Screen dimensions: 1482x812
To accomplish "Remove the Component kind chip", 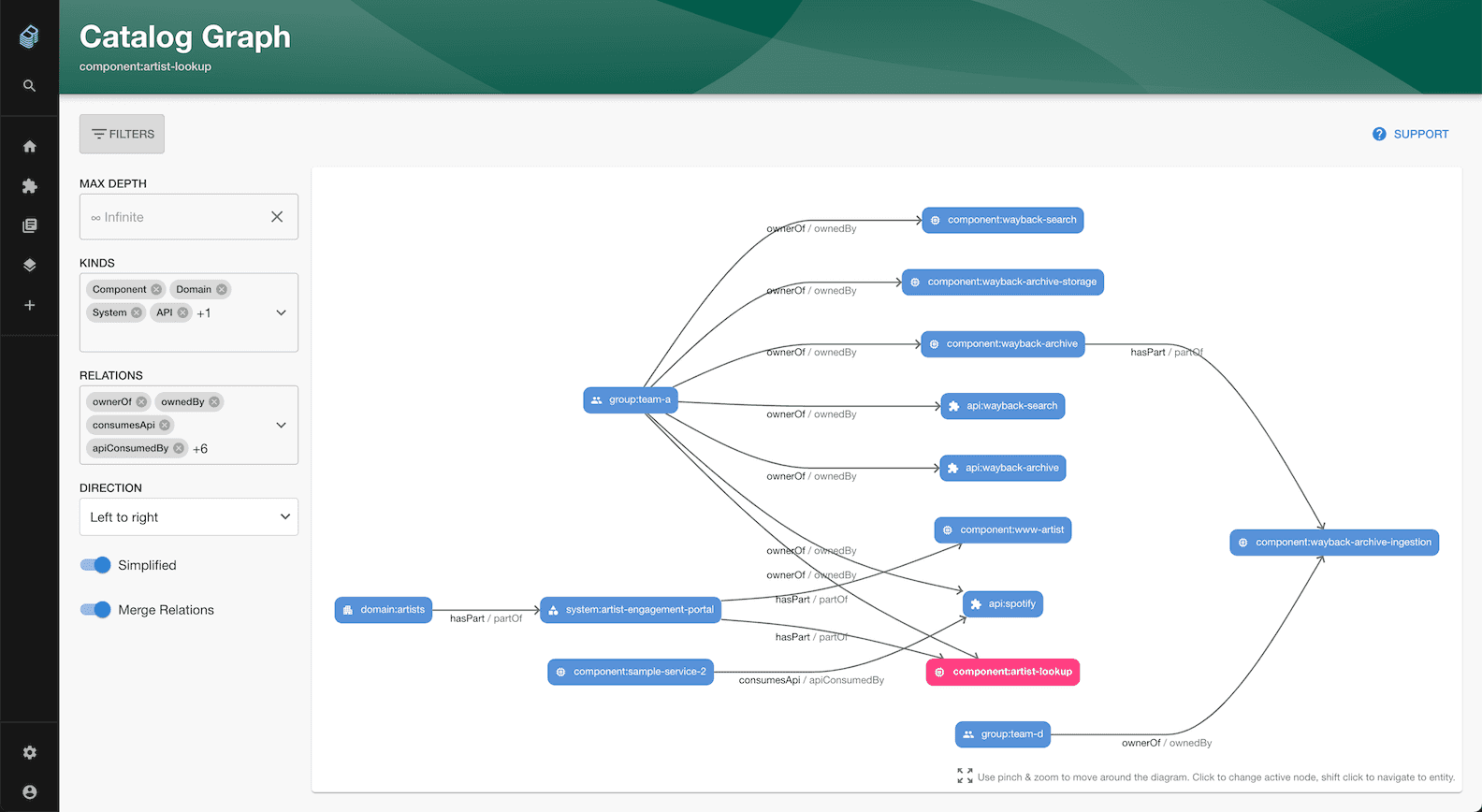I will tap(156, 289).
